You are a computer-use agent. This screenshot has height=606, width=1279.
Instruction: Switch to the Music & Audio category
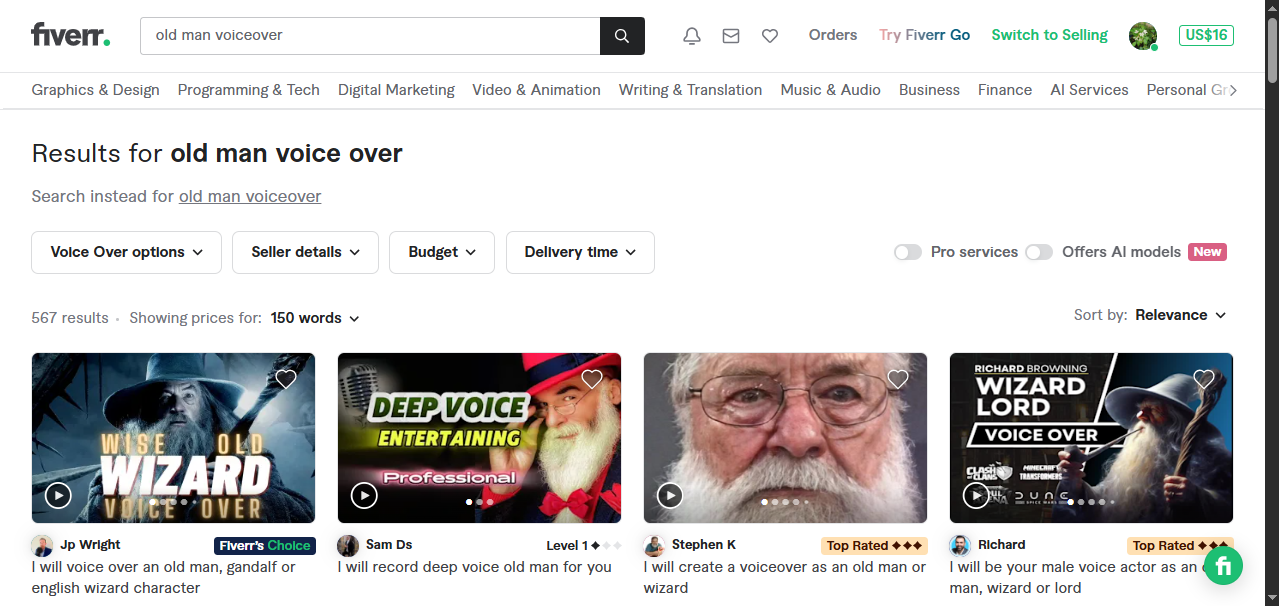pos(830,90)
